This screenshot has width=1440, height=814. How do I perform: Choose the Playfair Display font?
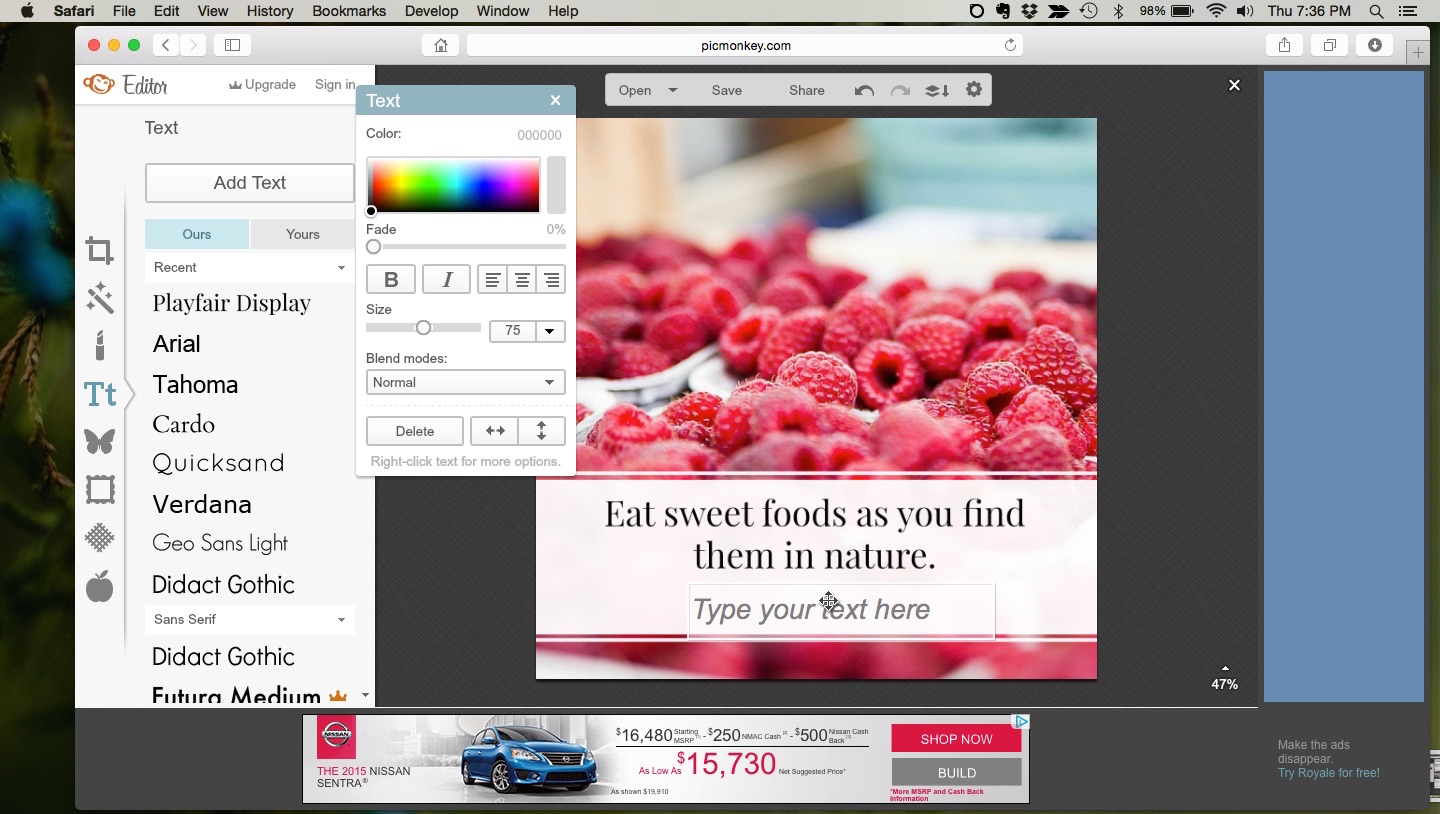pyautogui.click(x=232, y=303)
